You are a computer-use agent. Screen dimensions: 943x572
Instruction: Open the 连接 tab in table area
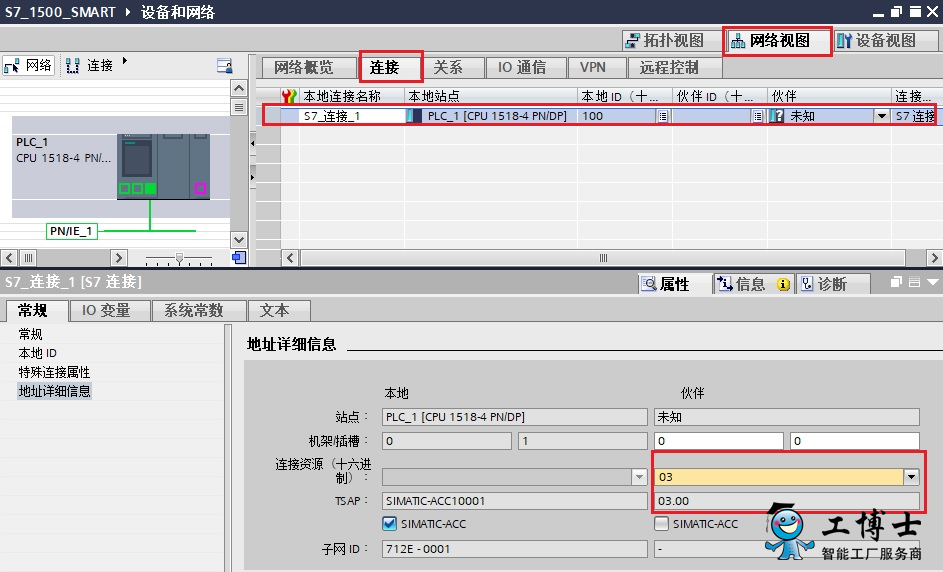click(390, 67)
